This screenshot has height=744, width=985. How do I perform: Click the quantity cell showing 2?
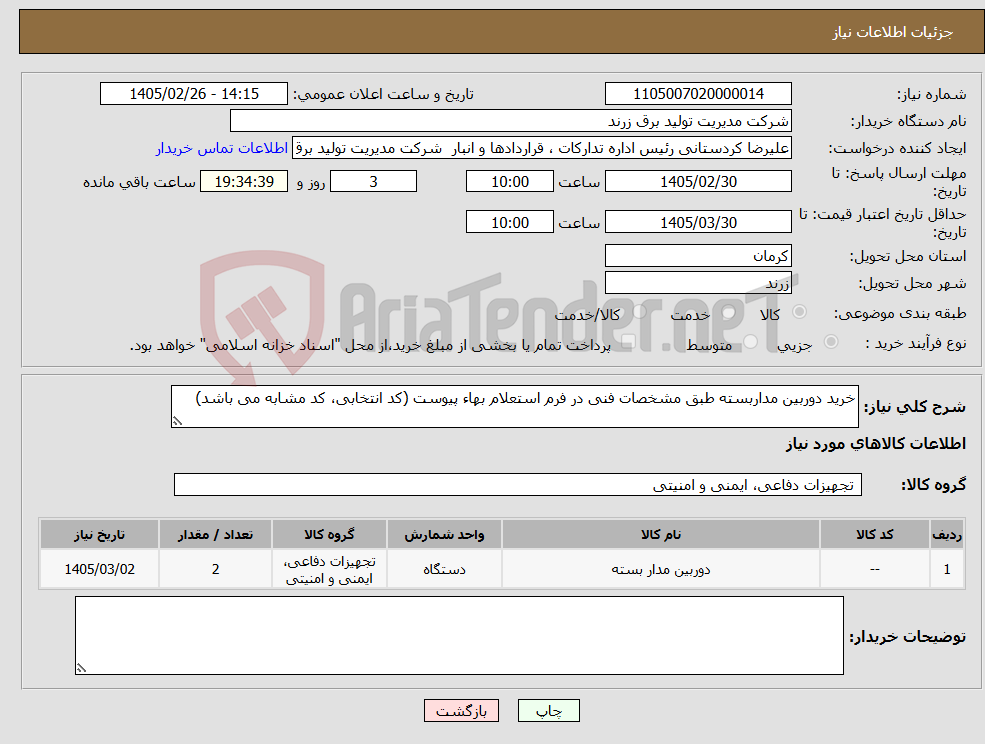point(215,569)
